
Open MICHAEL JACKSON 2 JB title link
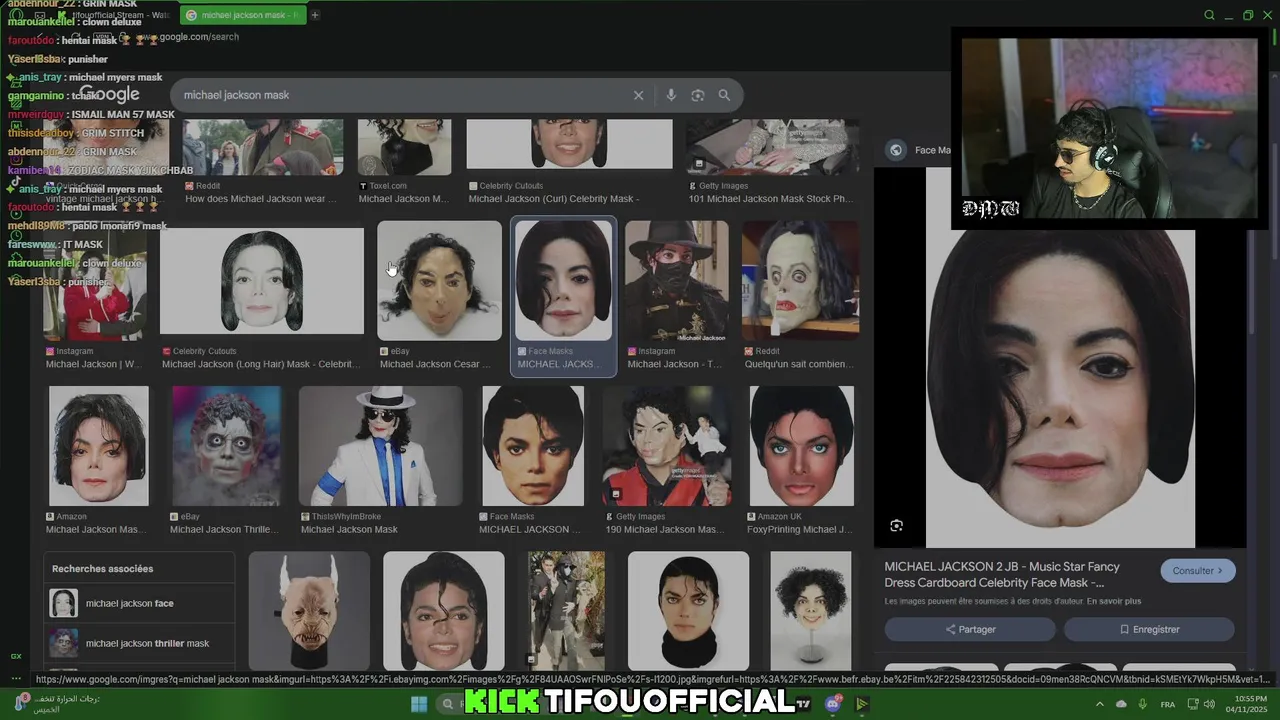point(1002,574)
